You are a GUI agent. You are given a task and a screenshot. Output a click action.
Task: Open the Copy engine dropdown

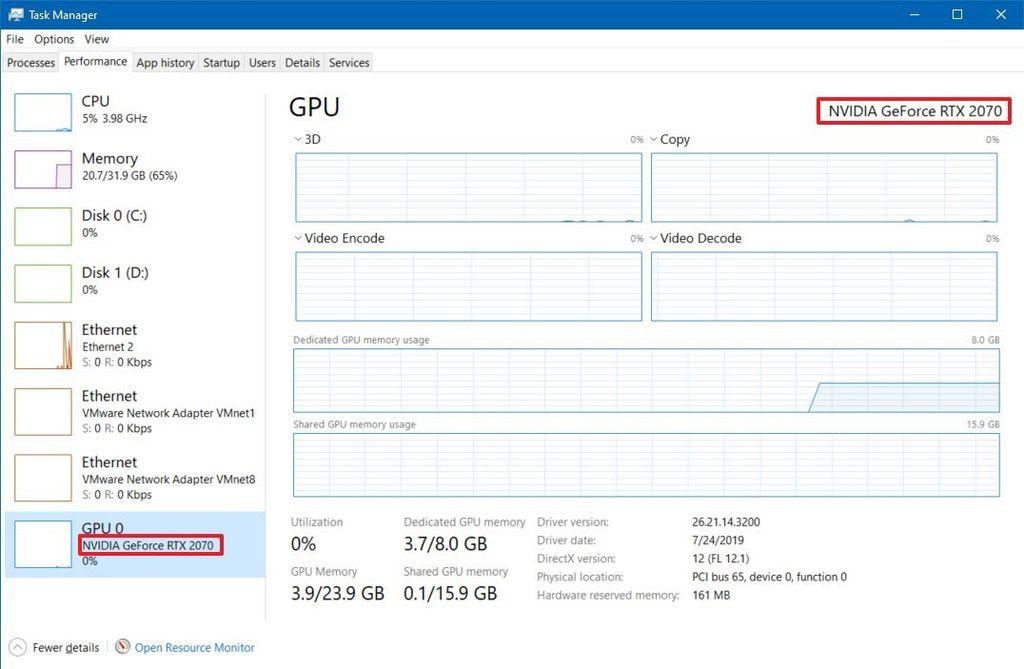tap(652, 139)
